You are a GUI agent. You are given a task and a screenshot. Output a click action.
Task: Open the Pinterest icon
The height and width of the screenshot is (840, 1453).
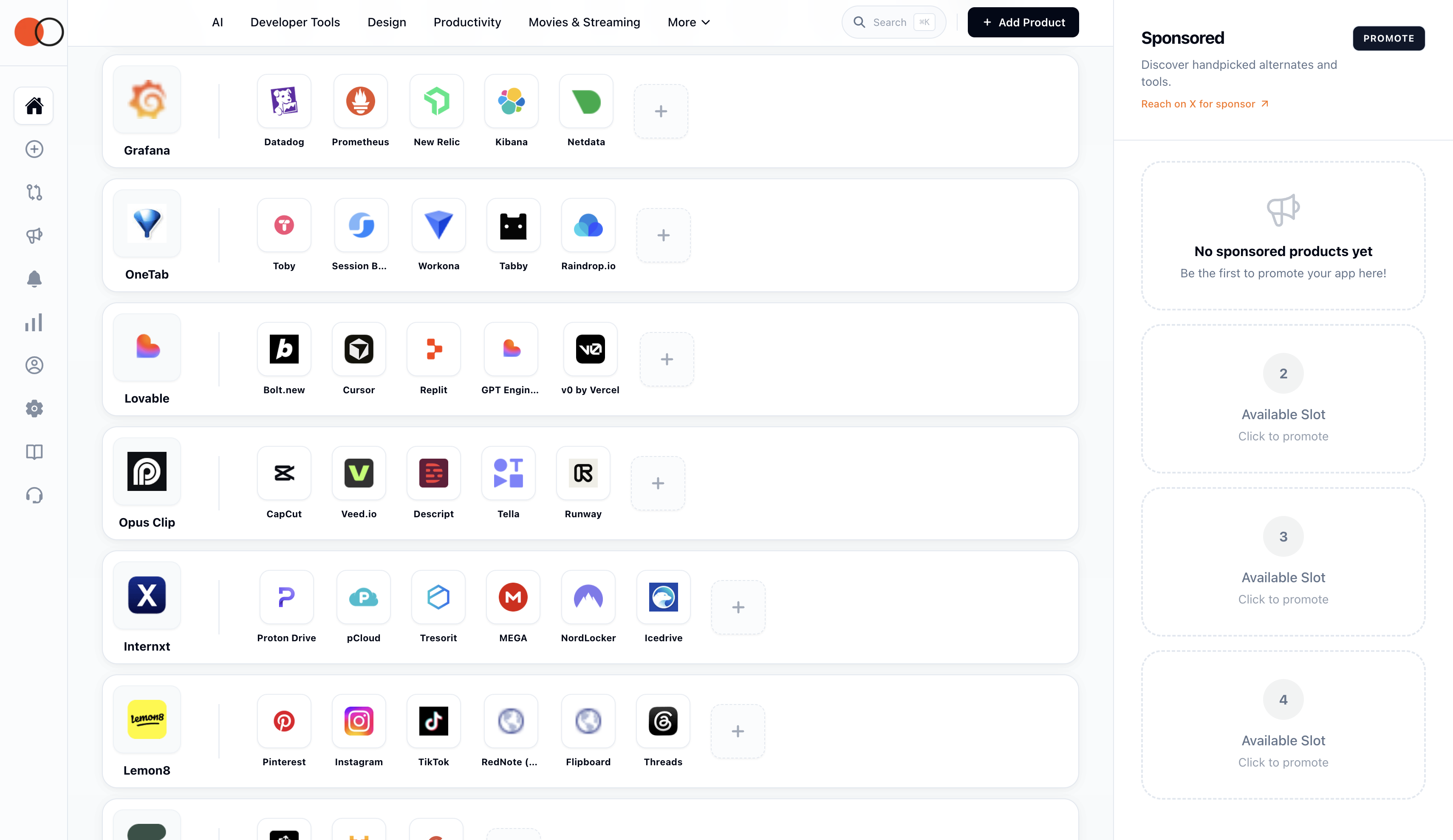284,721
